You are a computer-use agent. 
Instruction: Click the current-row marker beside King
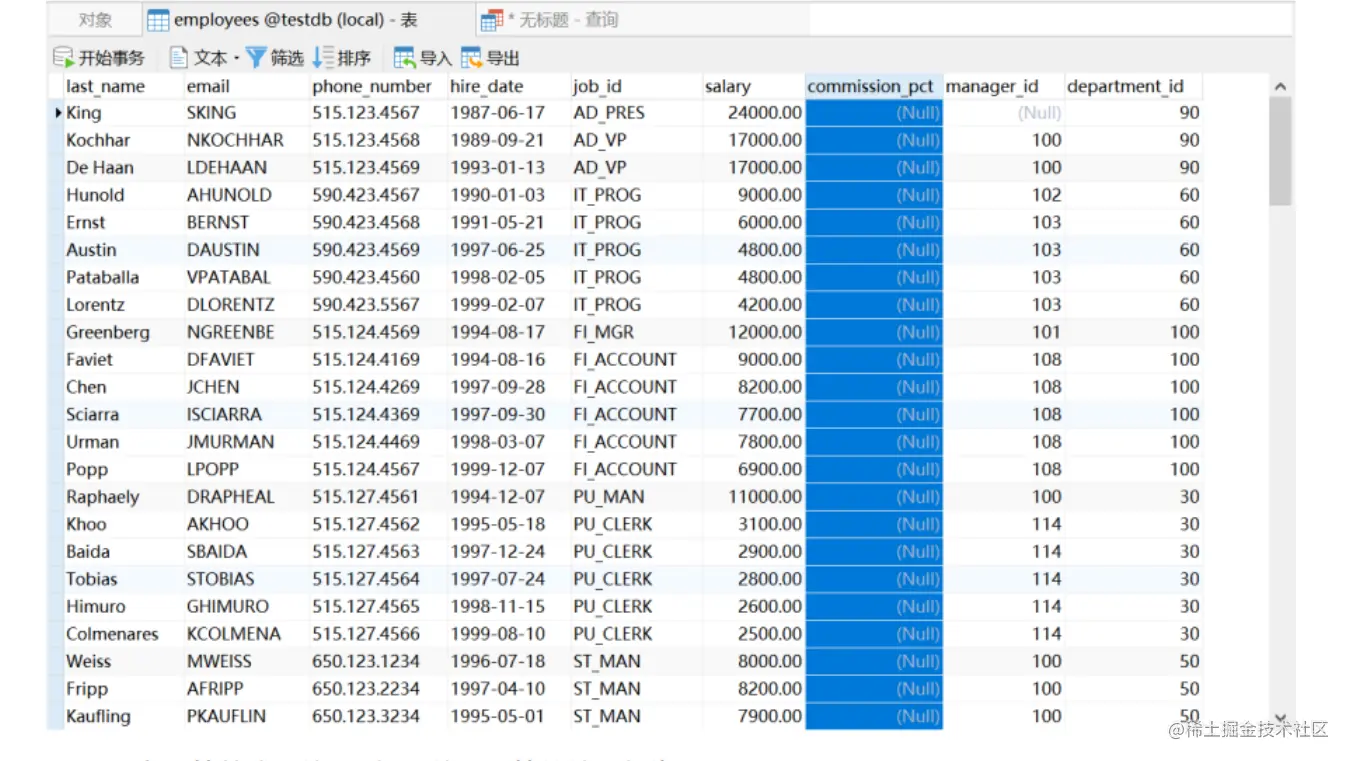pyautogui.click(x=58, y=113)
